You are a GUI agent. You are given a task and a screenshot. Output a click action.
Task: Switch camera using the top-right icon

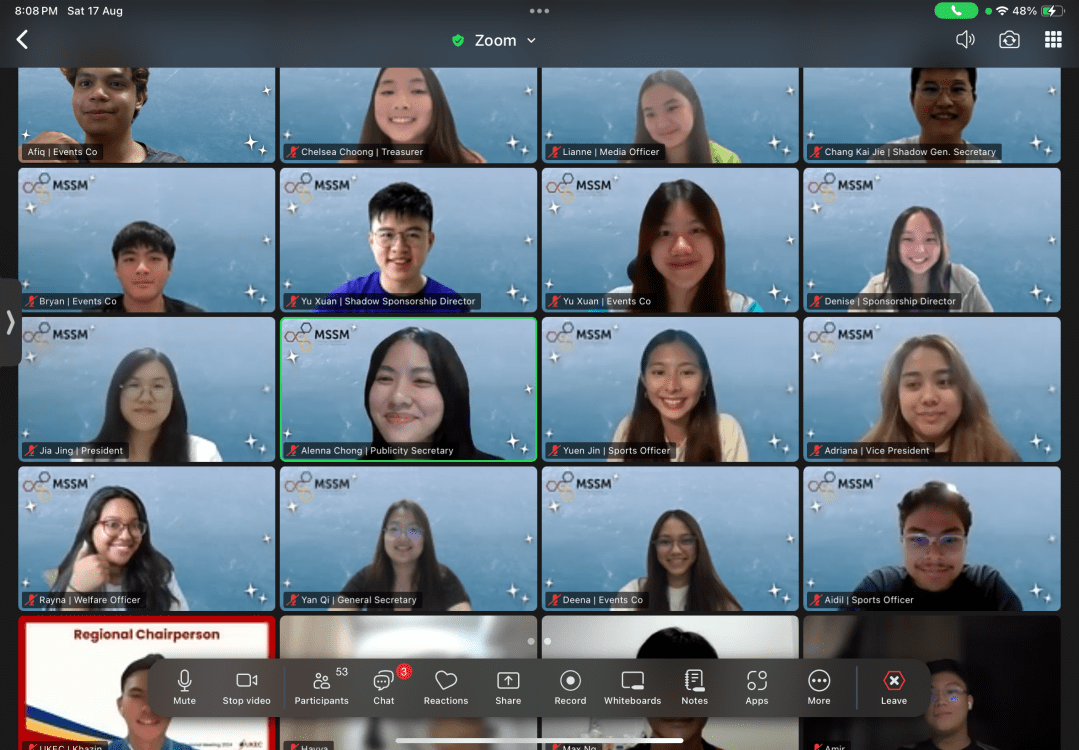click(x=1009, y=40)
